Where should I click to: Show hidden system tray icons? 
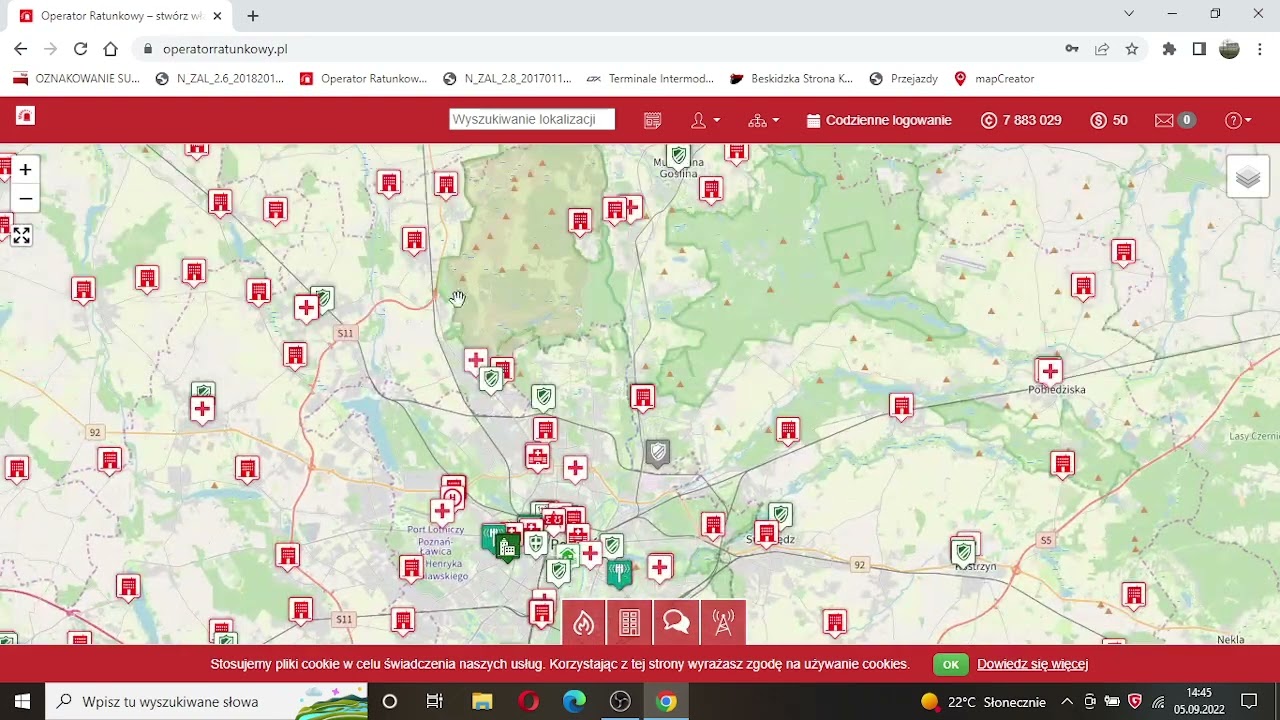1067,701
